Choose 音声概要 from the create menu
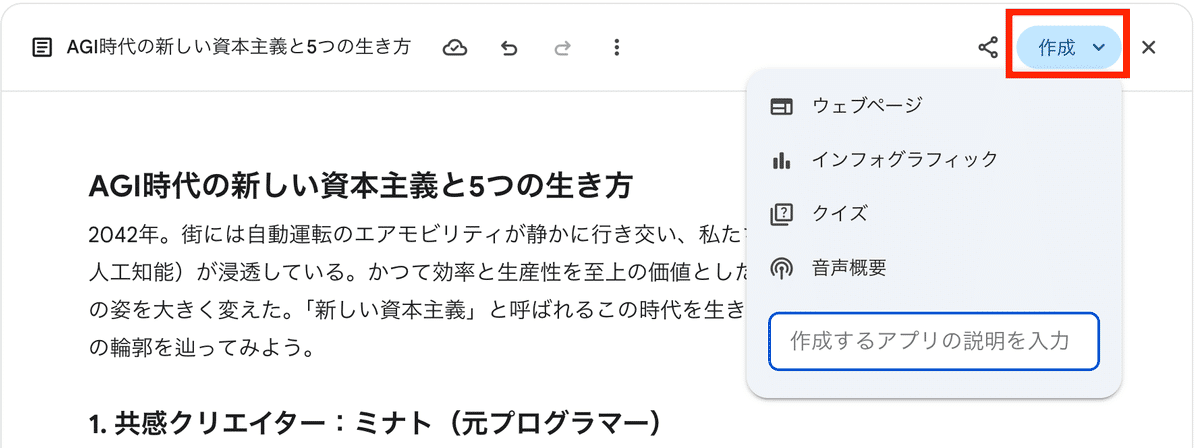Screen dimensions: 1200x448 point(849,268)
